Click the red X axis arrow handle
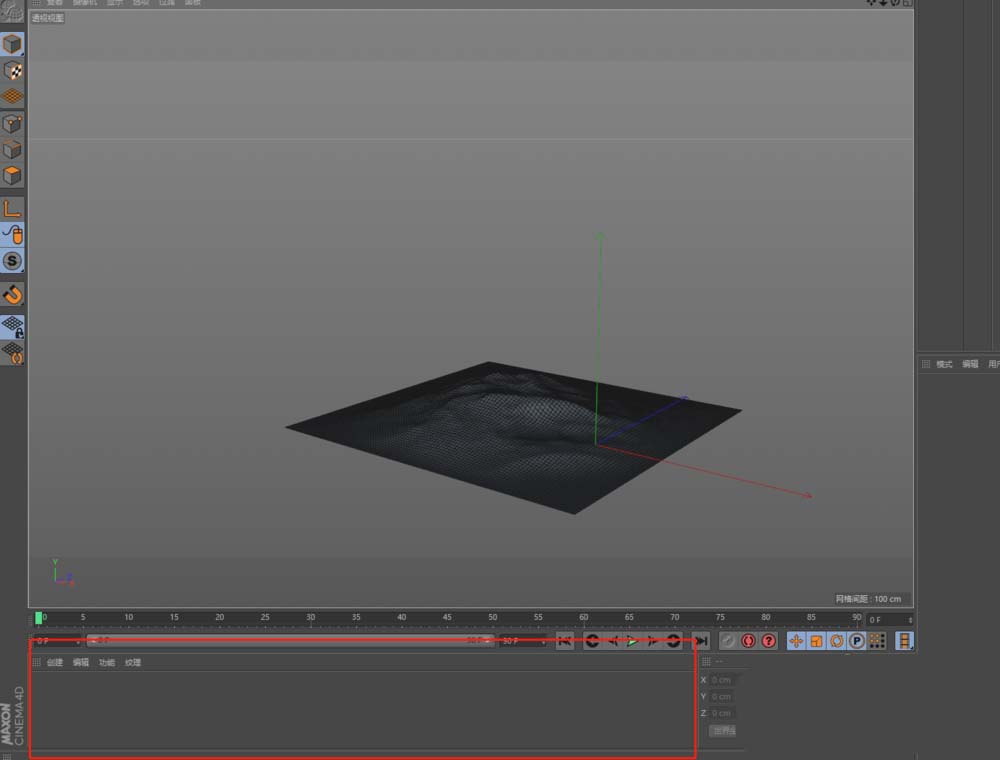1000x760 pixels. (807, 495)
